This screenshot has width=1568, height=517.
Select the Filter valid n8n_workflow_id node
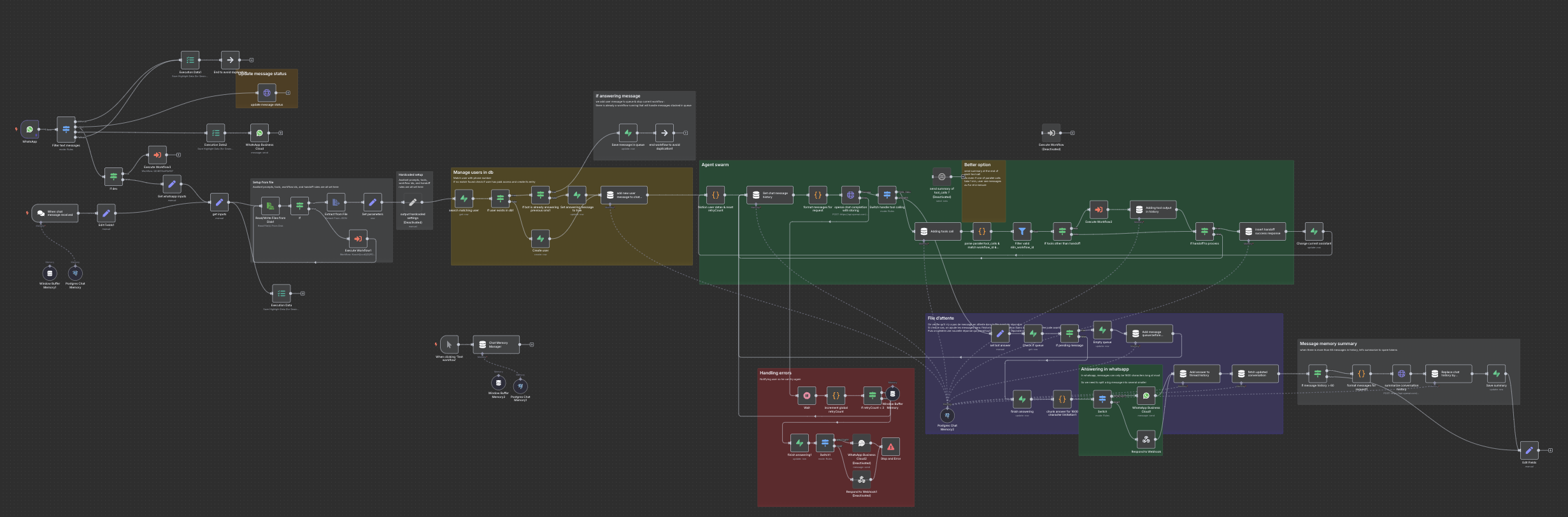pyautogui.click(x=1022, y=232)
